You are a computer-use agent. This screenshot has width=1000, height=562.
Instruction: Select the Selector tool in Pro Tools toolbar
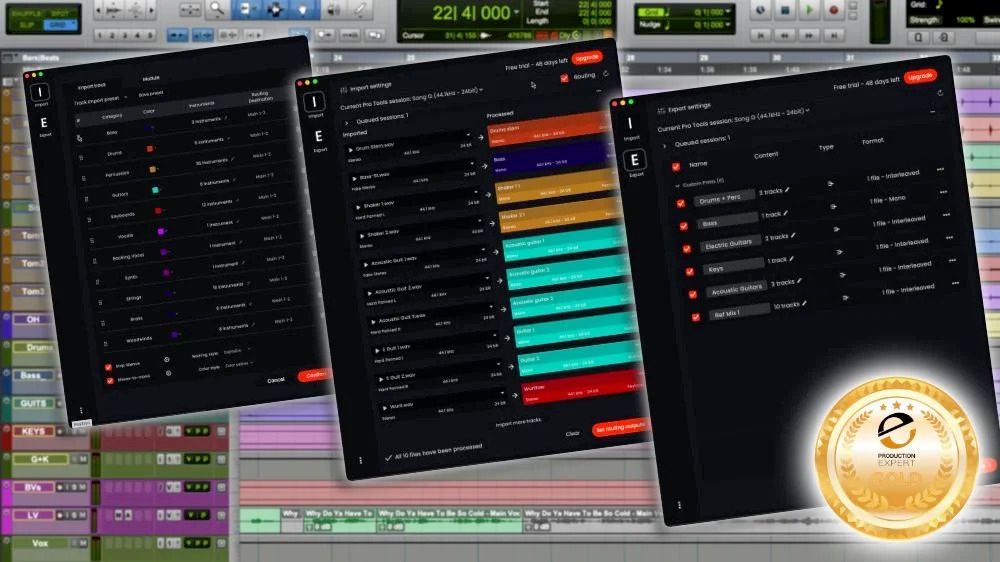coord(275,9)
